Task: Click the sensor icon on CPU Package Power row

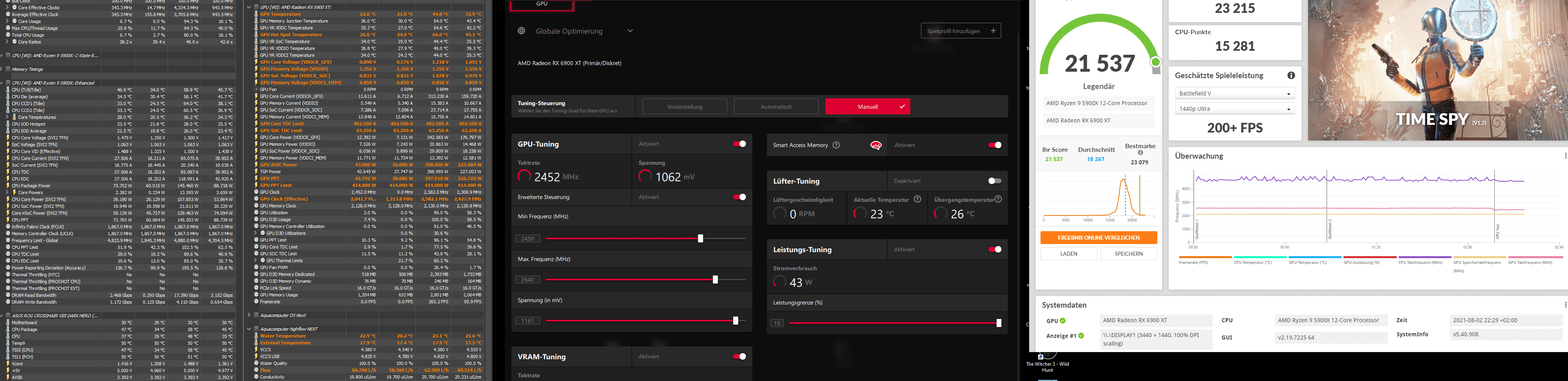Action: pos(8,186)
